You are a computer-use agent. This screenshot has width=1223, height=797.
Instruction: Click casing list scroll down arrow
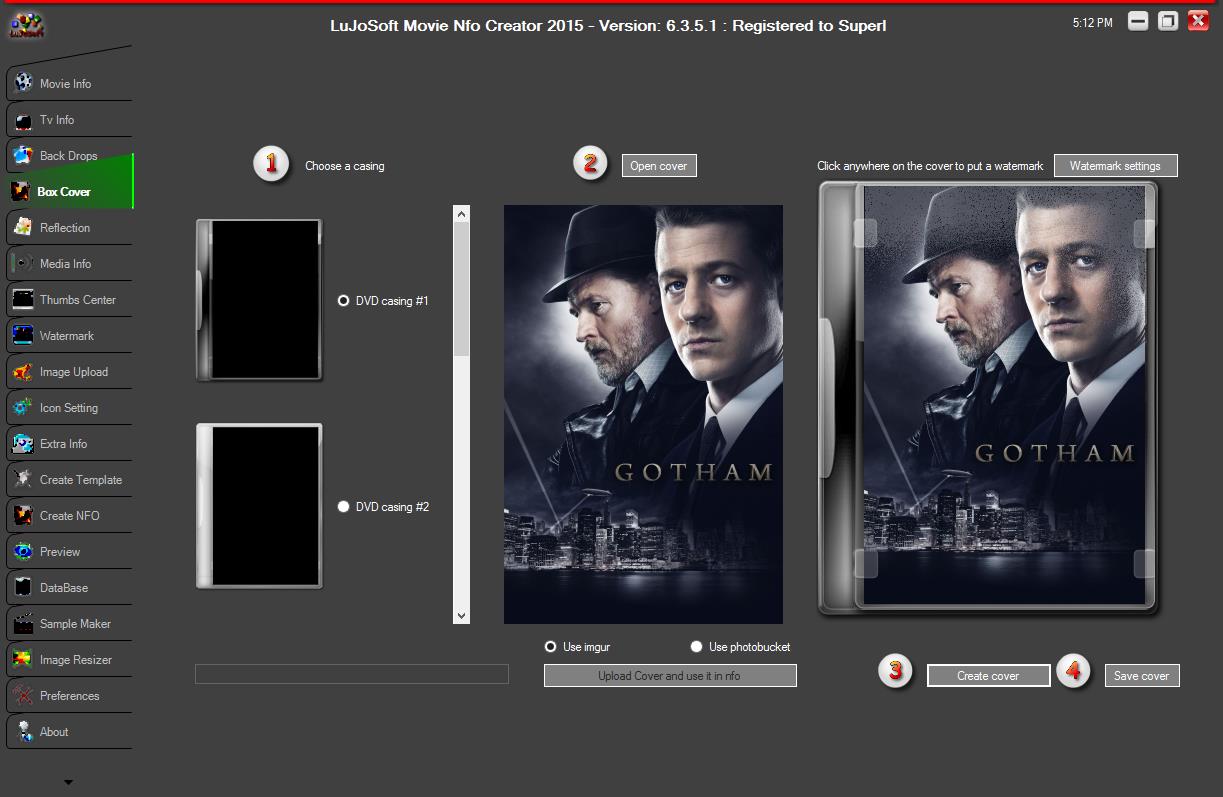click(x=461, y=616)
